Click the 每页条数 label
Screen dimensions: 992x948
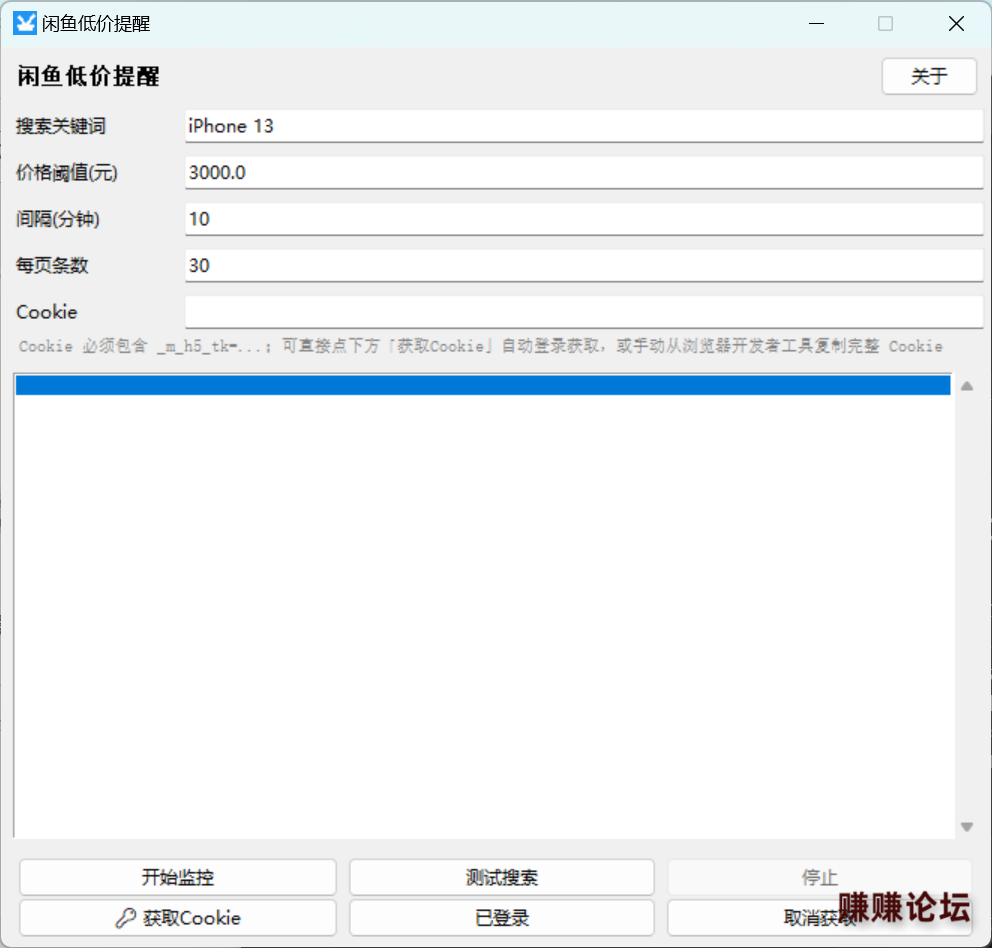point(52,265)
